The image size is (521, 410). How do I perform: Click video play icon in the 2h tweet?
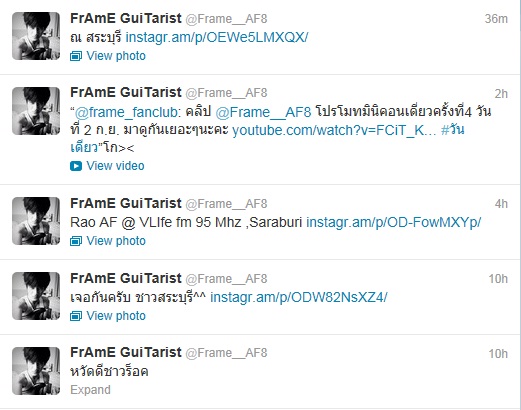pos(76,166)
